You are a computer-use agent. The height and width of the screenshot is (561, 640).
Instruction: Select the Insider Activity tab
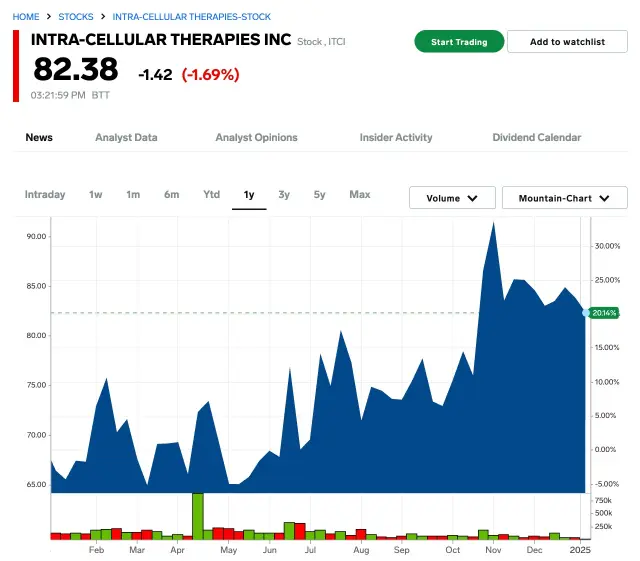click(x=396, y=137)
